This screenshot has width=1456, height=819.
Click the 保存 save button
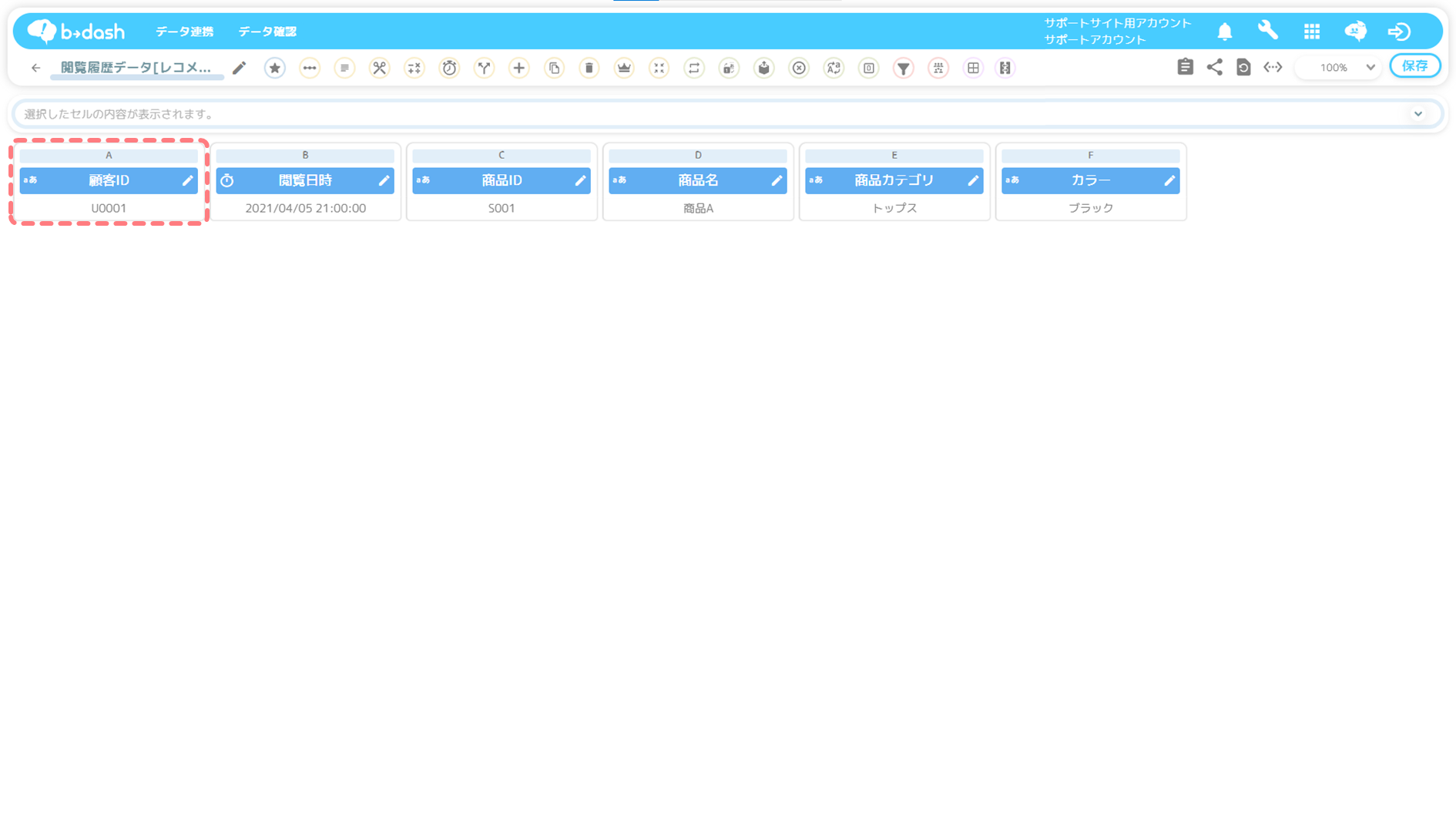tap(1415, 66)
